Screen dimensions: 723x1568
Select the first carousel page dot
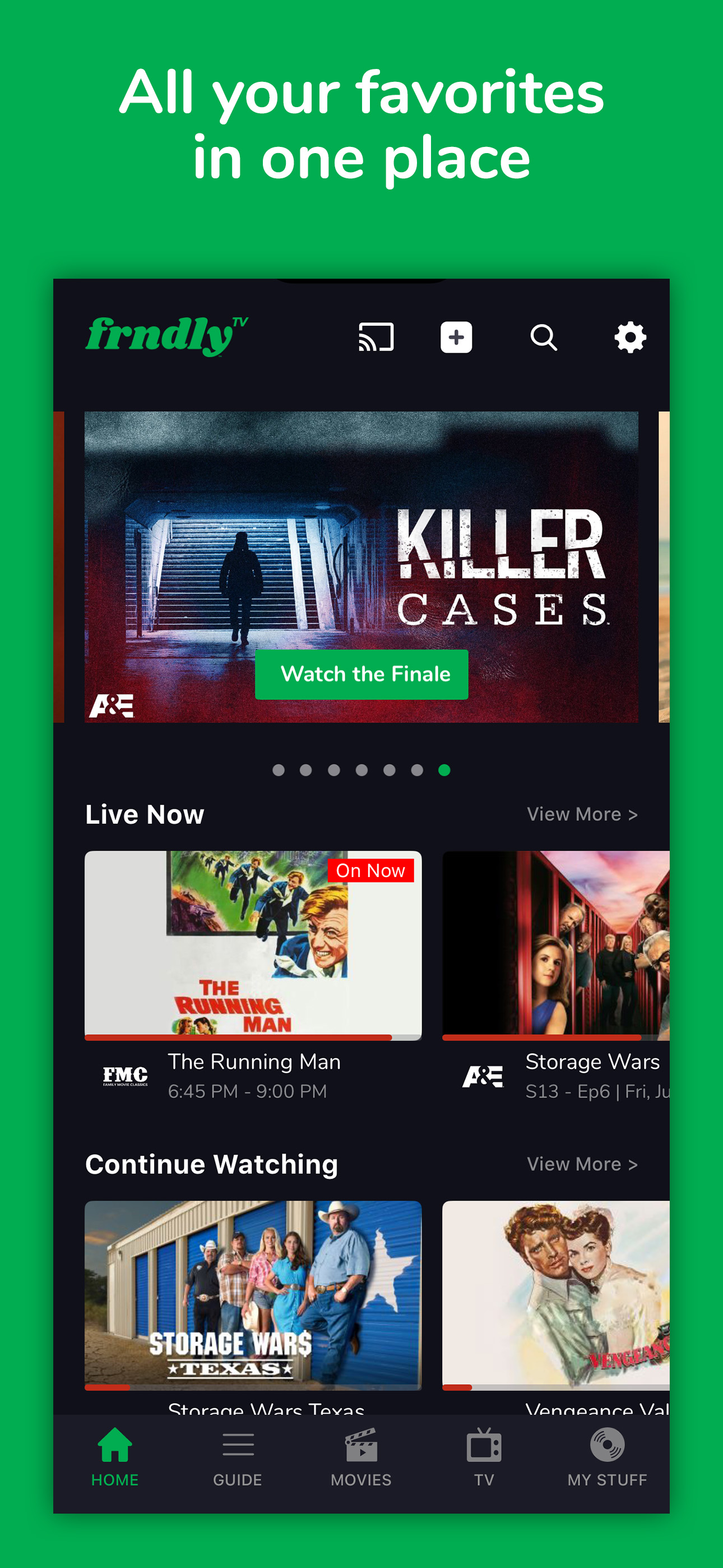[x=279, y=770]
